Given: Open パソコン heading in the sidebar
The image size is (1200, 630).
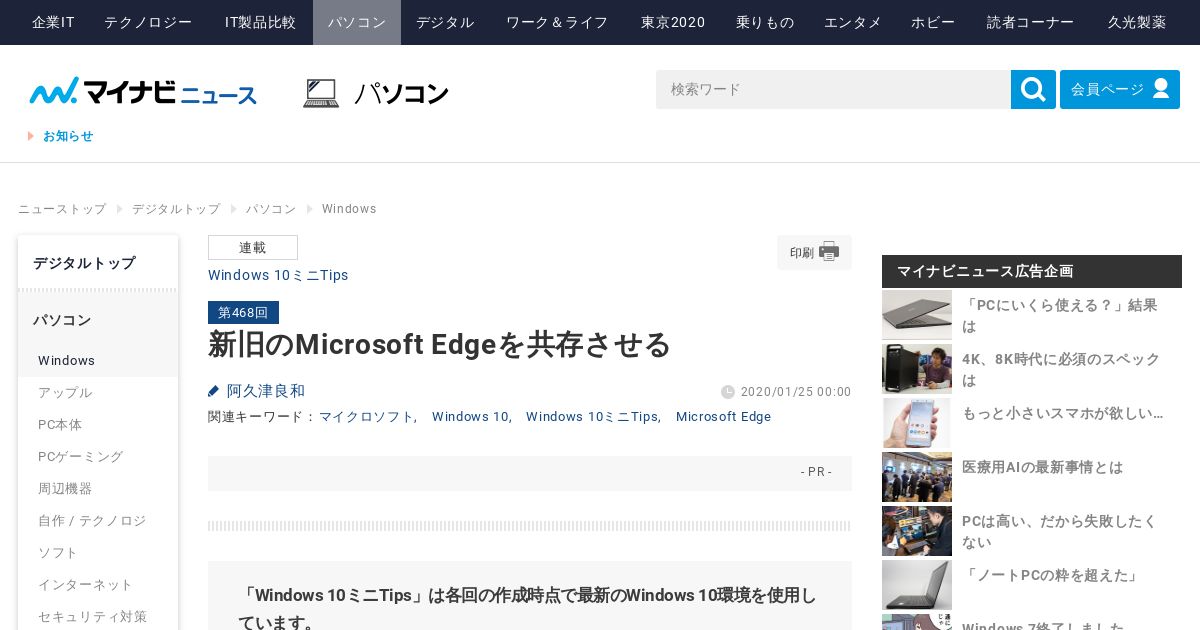Looking at the screenshot, I should tap(98, 320).
